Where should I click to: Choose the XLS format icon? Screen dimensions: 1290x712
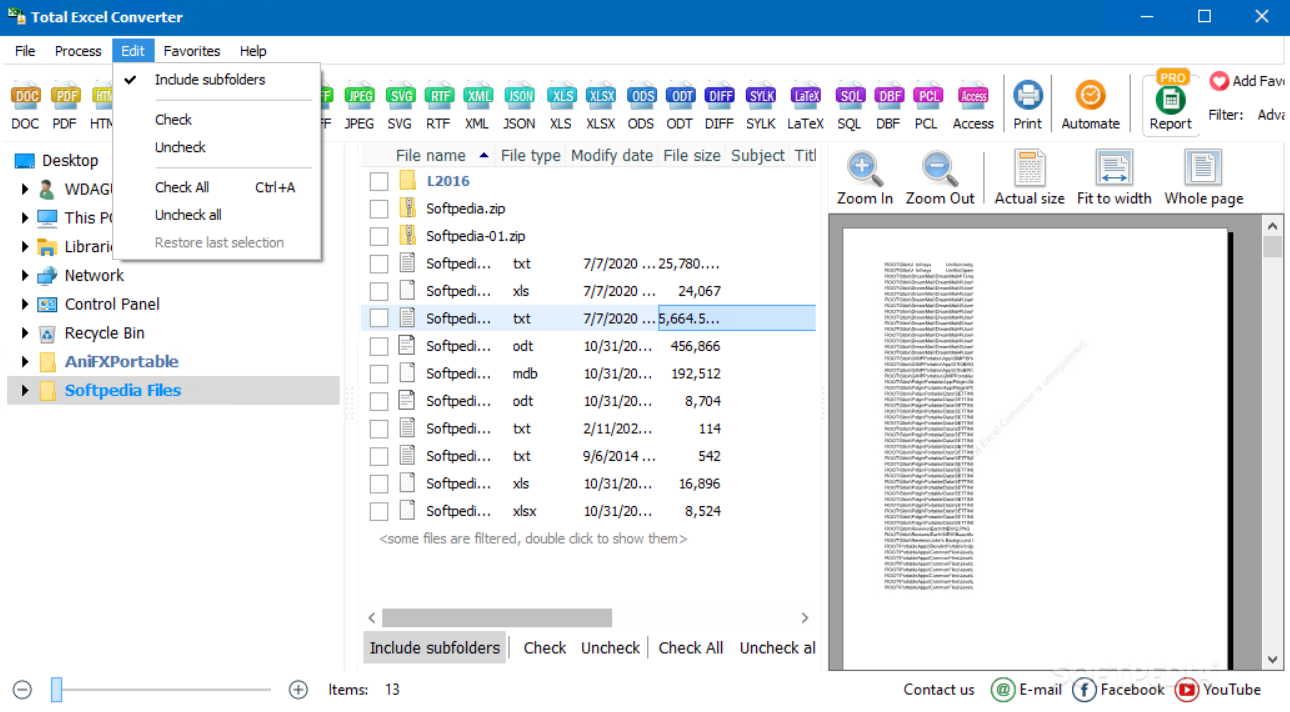[561, 106]
